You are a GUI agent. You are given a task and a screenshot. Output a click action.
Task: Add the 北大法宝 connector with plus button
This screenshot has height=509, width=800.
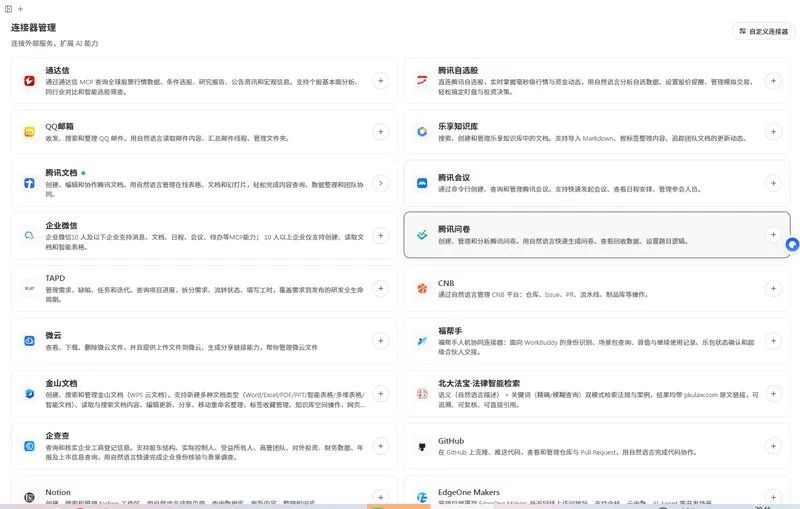pos(773,394)
